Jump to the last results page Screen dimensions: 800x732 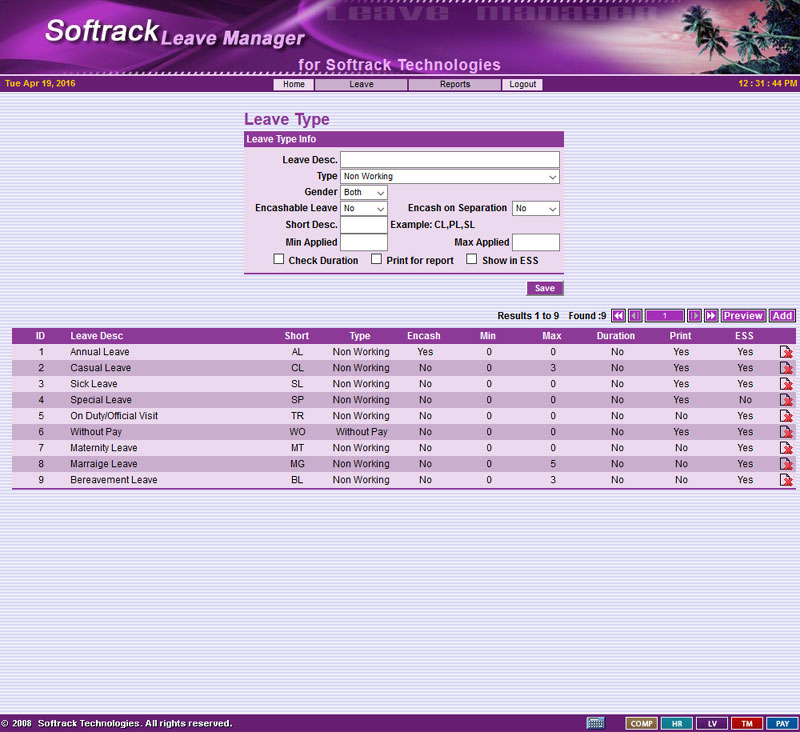[711, 316]
